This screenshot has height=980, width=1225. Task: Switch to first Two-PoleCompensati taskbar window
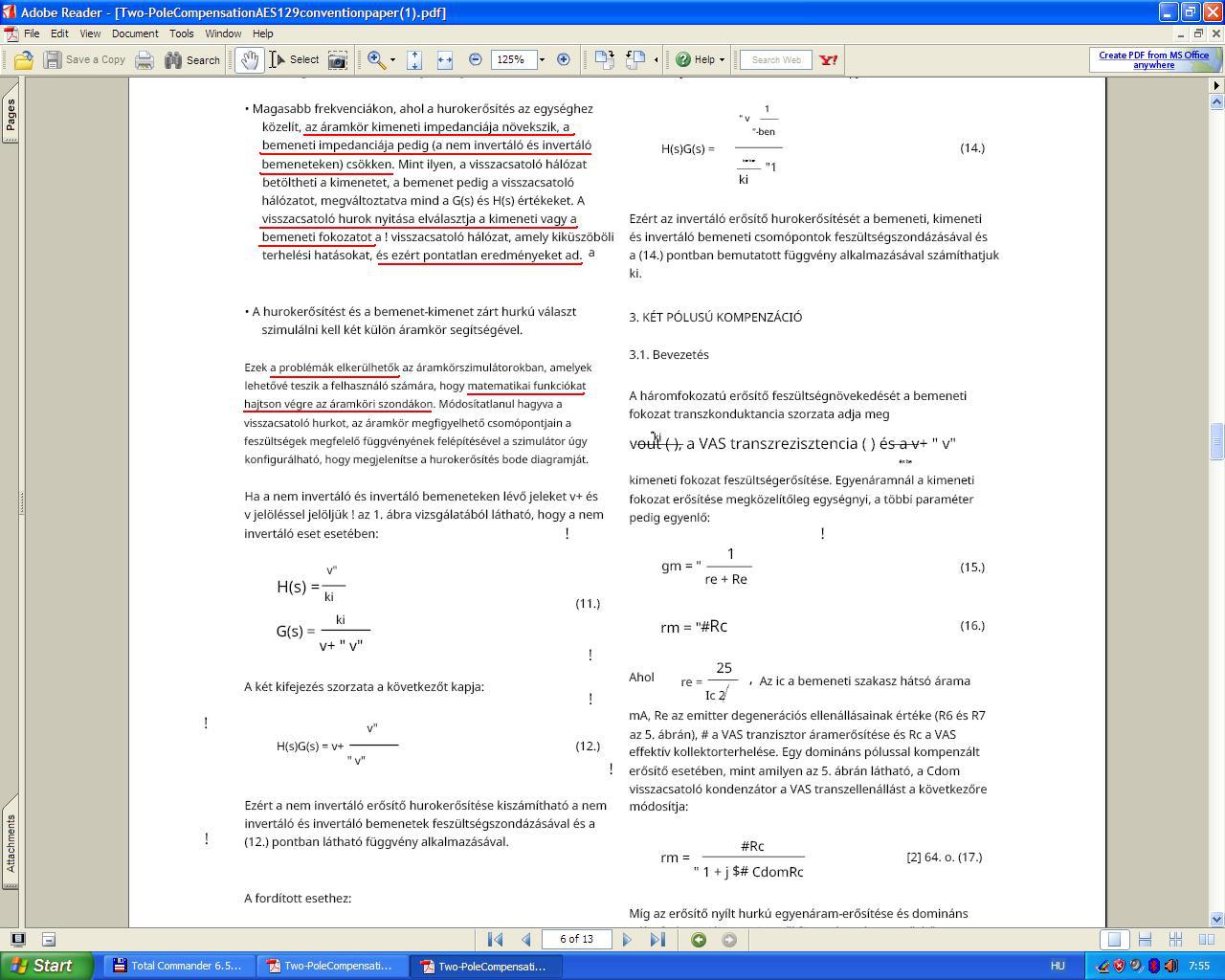[x=331, y=966]
